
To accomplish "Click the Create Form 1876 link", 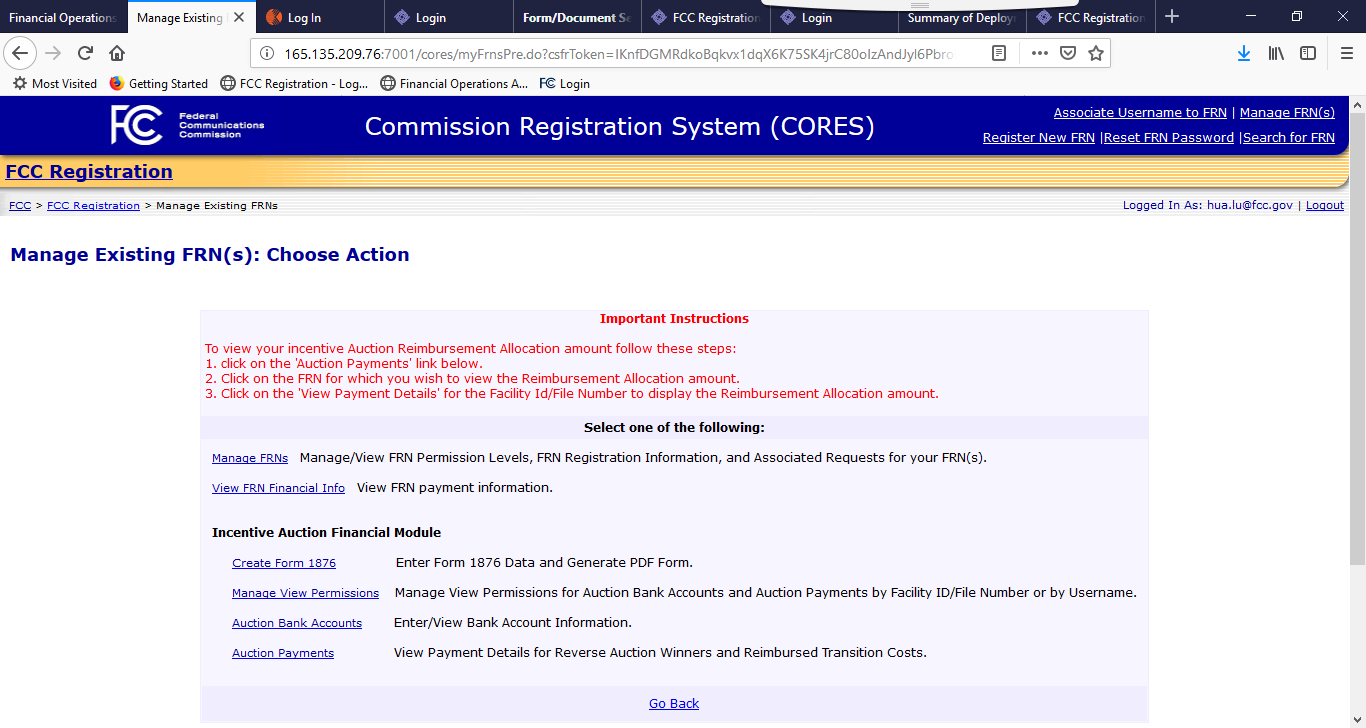I will click(x=284, y=563).
